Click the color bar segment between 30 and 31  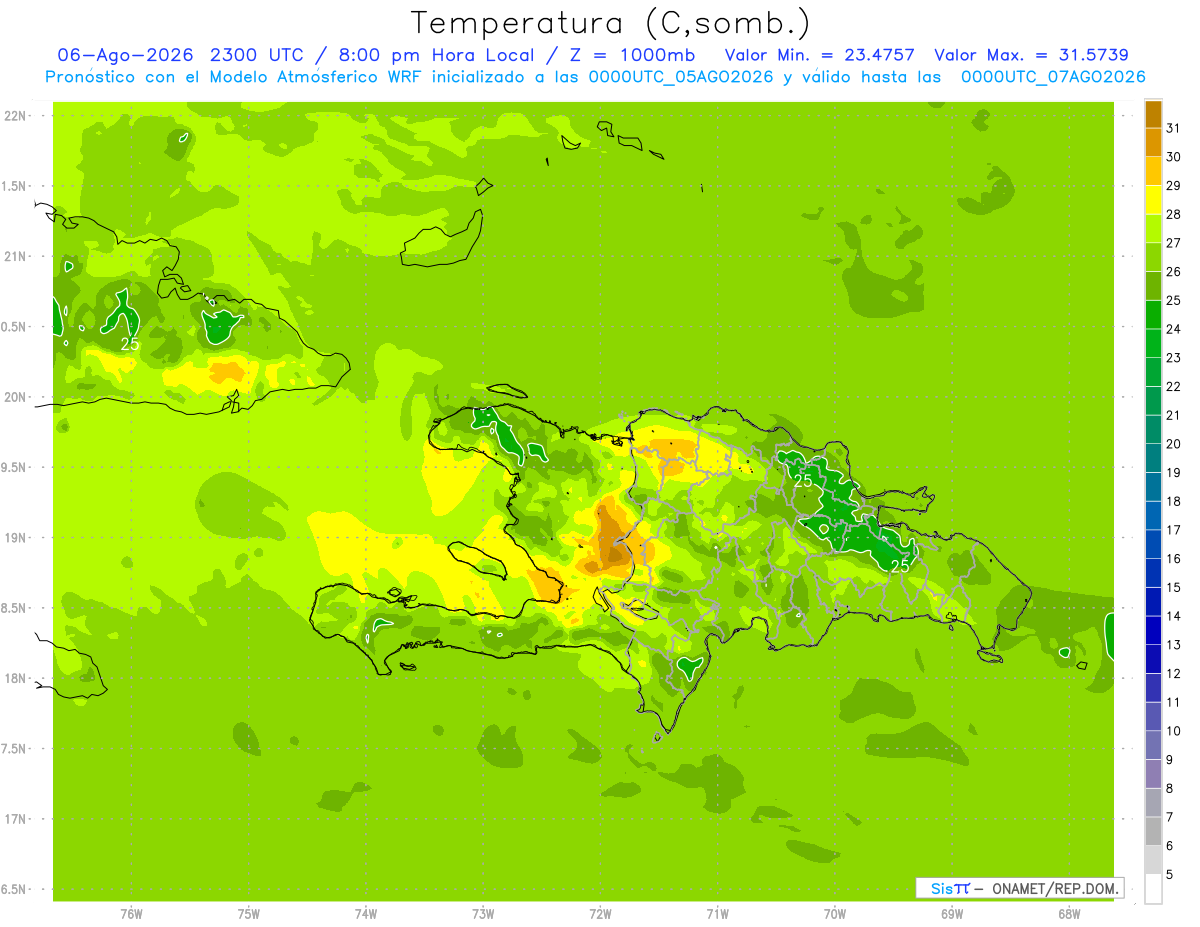click(1153, 142)
